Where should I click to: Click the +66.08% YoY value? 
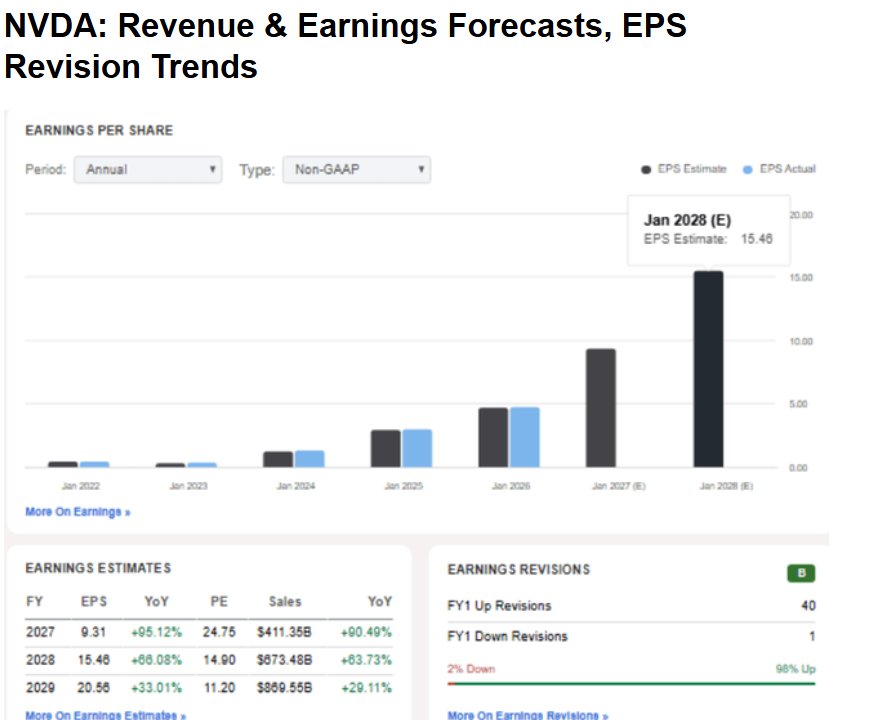157,660
